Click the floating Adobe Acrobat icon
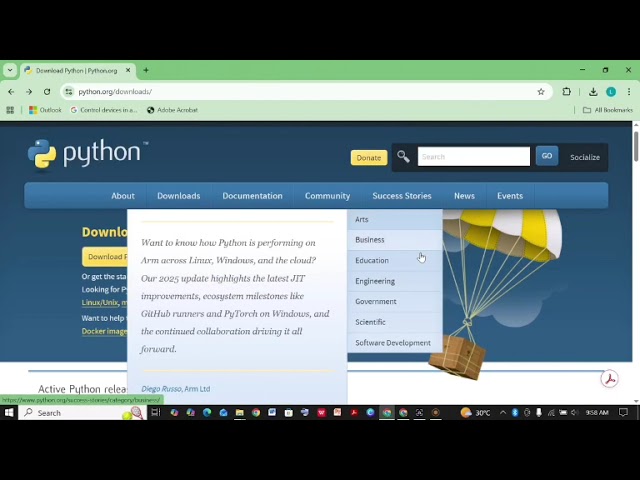The height and width of the screenshot is (480, 640). point(609,379)
